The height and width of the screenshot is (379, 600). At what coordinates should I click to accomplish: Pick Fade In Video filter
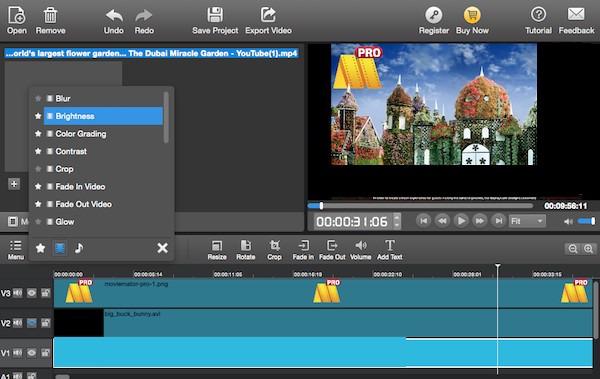[103, 186]
